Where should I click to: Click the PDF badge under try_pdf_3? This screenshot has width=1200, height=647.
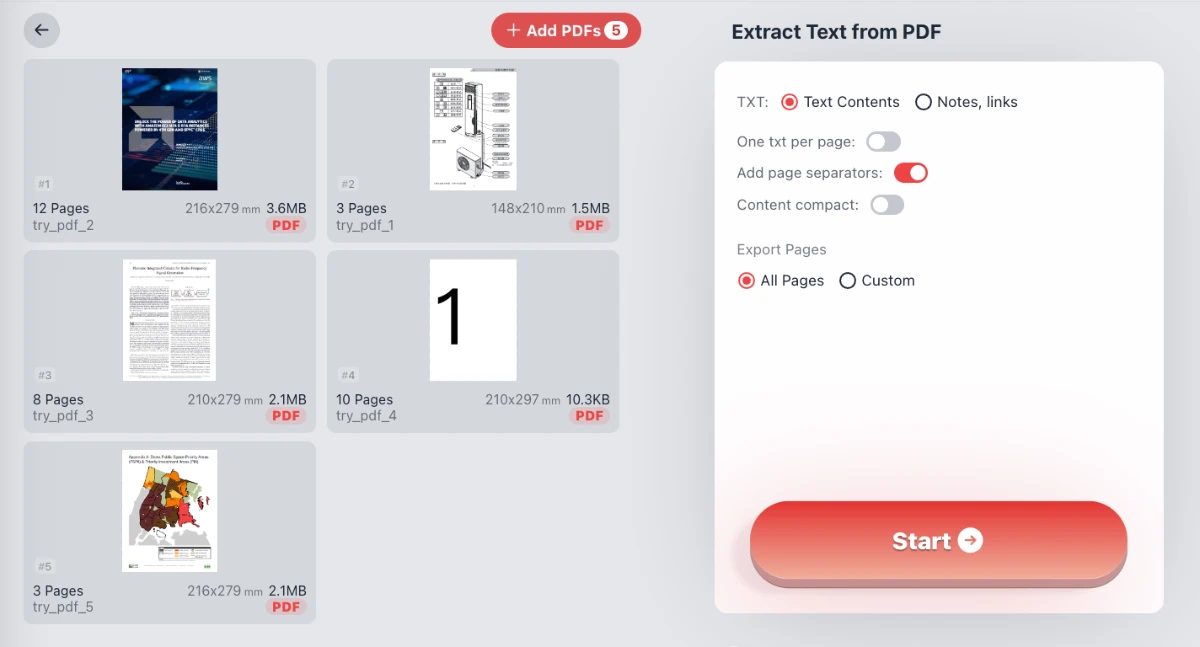[x=286, y=416]
